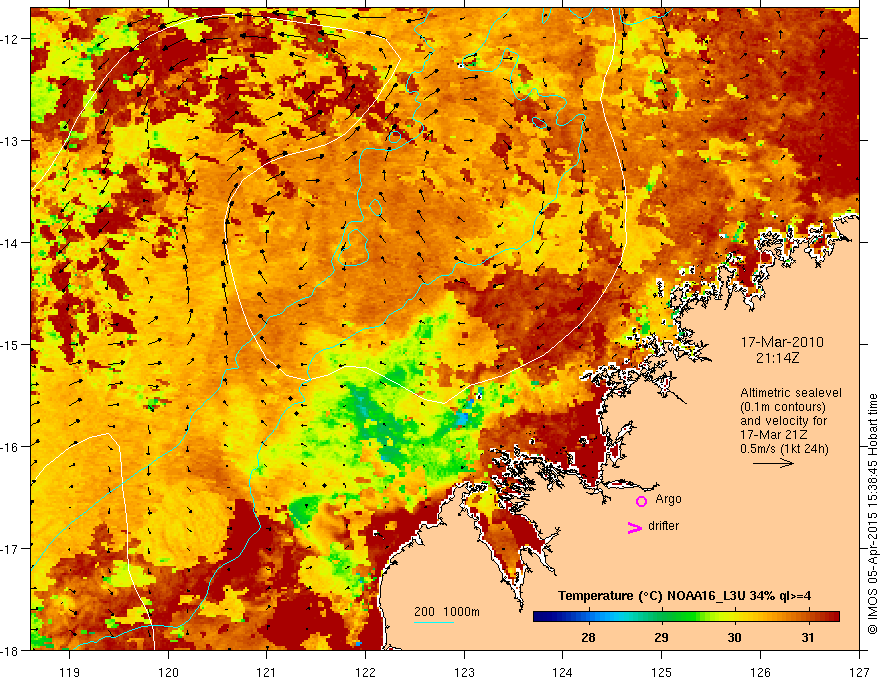The image size is (880, 680).
Task: Click the '17-Mar 21Z' caption text
Action: coord(773,435)
